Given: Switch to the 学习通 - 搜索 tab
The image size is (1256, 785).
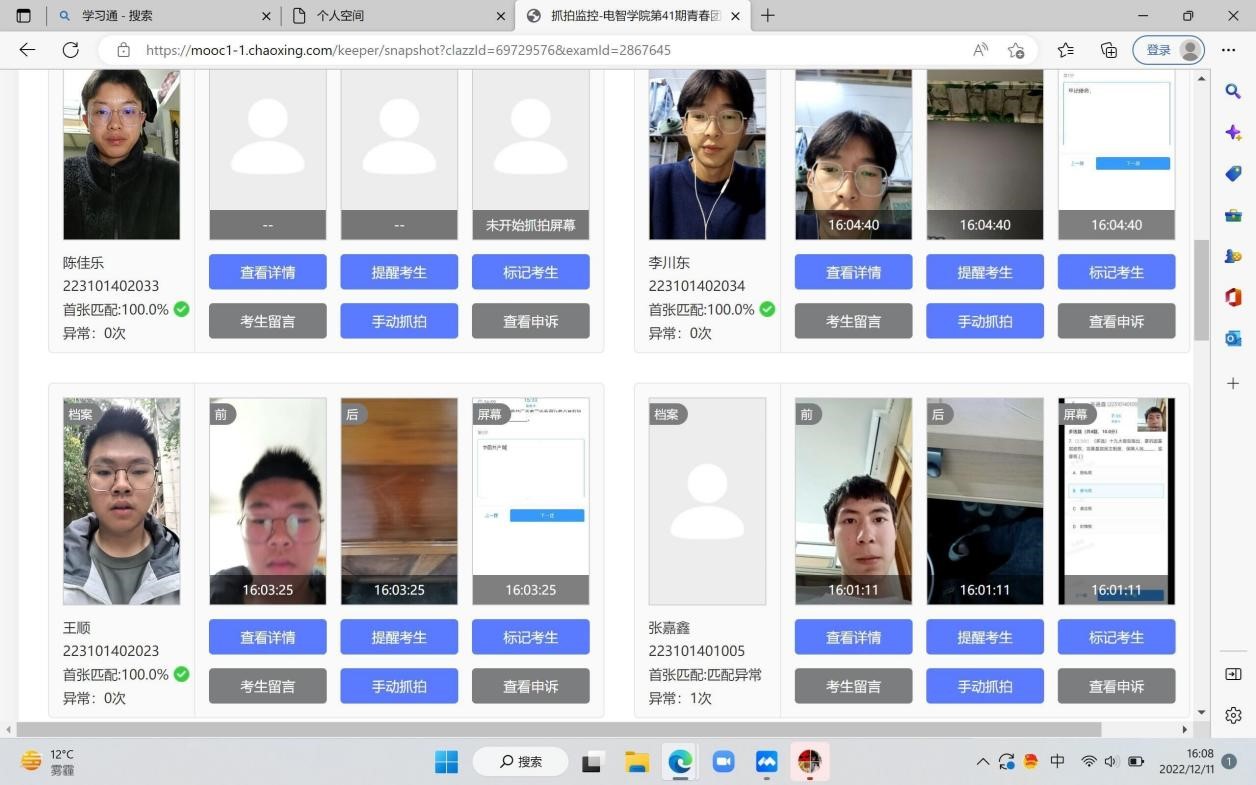Looking at the screenshot, I should click(x=160, y=16).
